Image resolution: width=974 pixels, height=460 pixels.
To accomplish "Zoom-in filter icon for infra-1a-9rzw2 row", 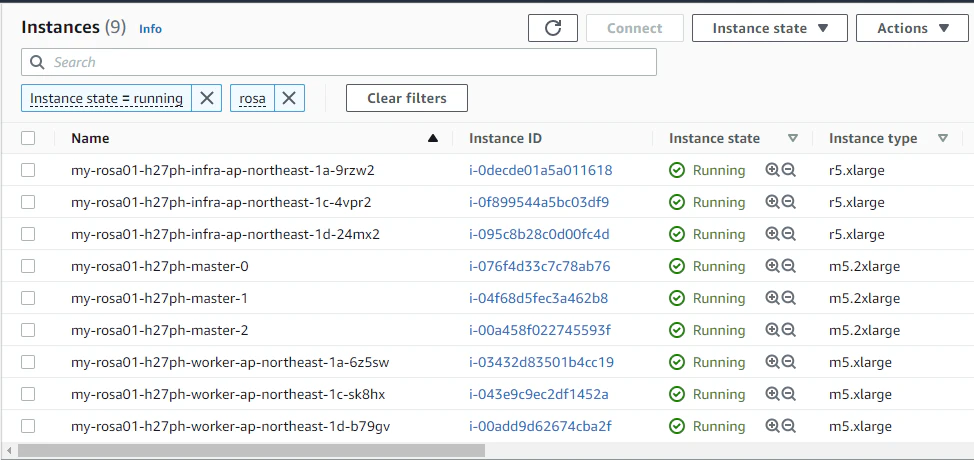I will click(772, 170).
